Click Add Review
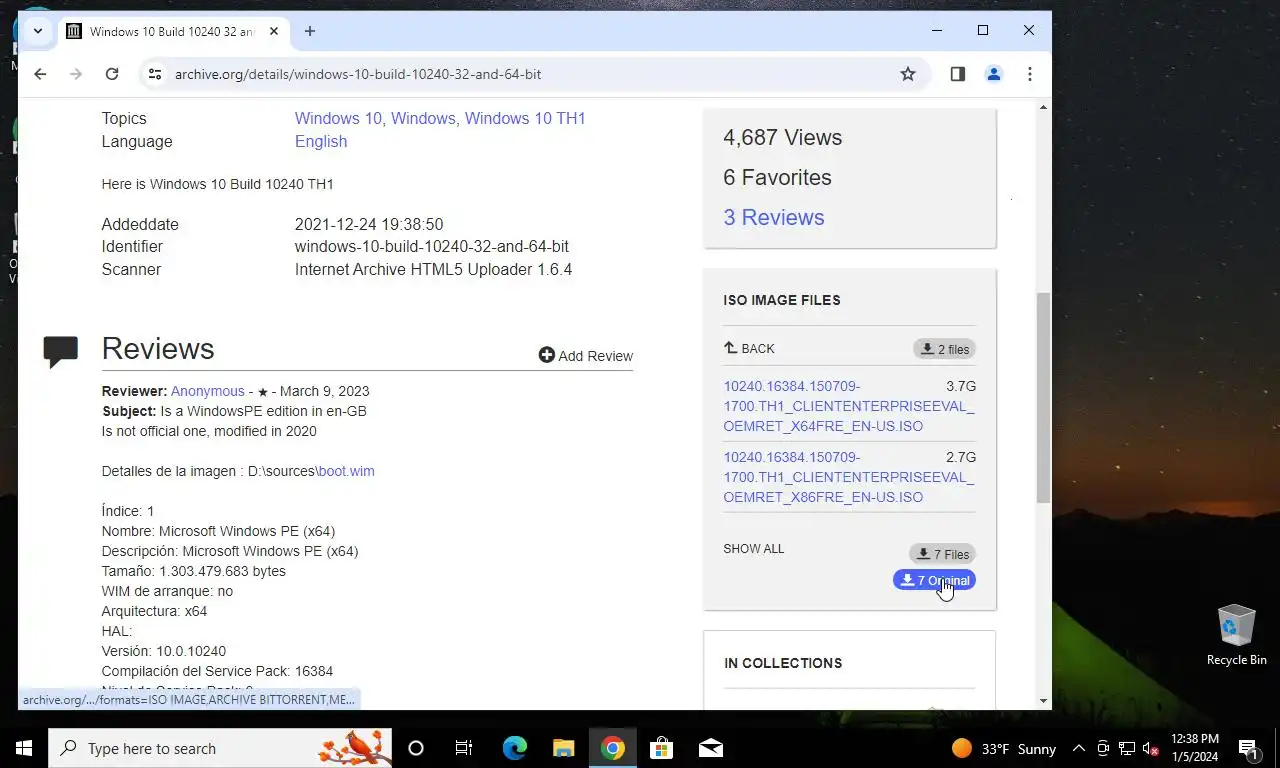Viewport: 1280px width, 768px height. pyautogui.click(x=585, y=356)
